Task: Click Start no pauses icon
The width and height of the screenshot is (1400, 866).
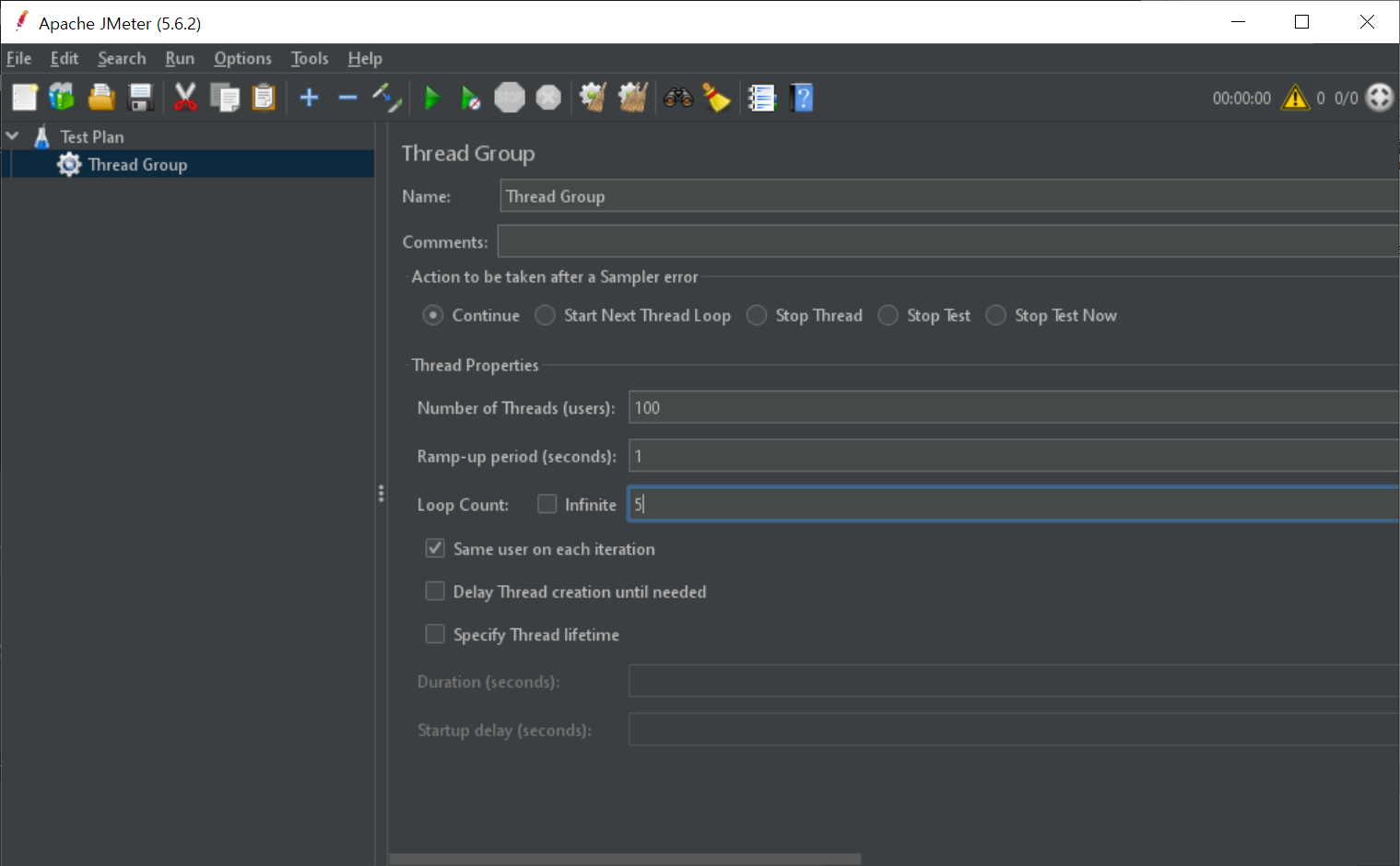Action: [470, 97]
